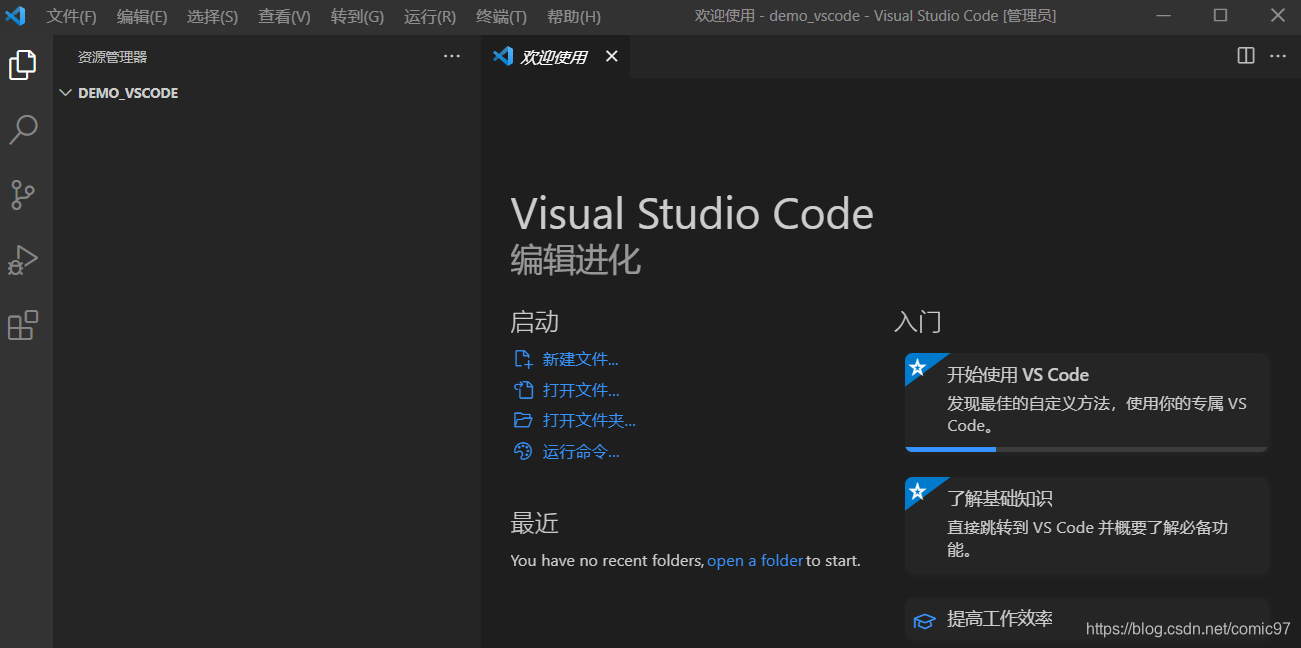Open the Search view in activity bar
The width and height of the screenshot is (1301, 648).
pos(23,130)
